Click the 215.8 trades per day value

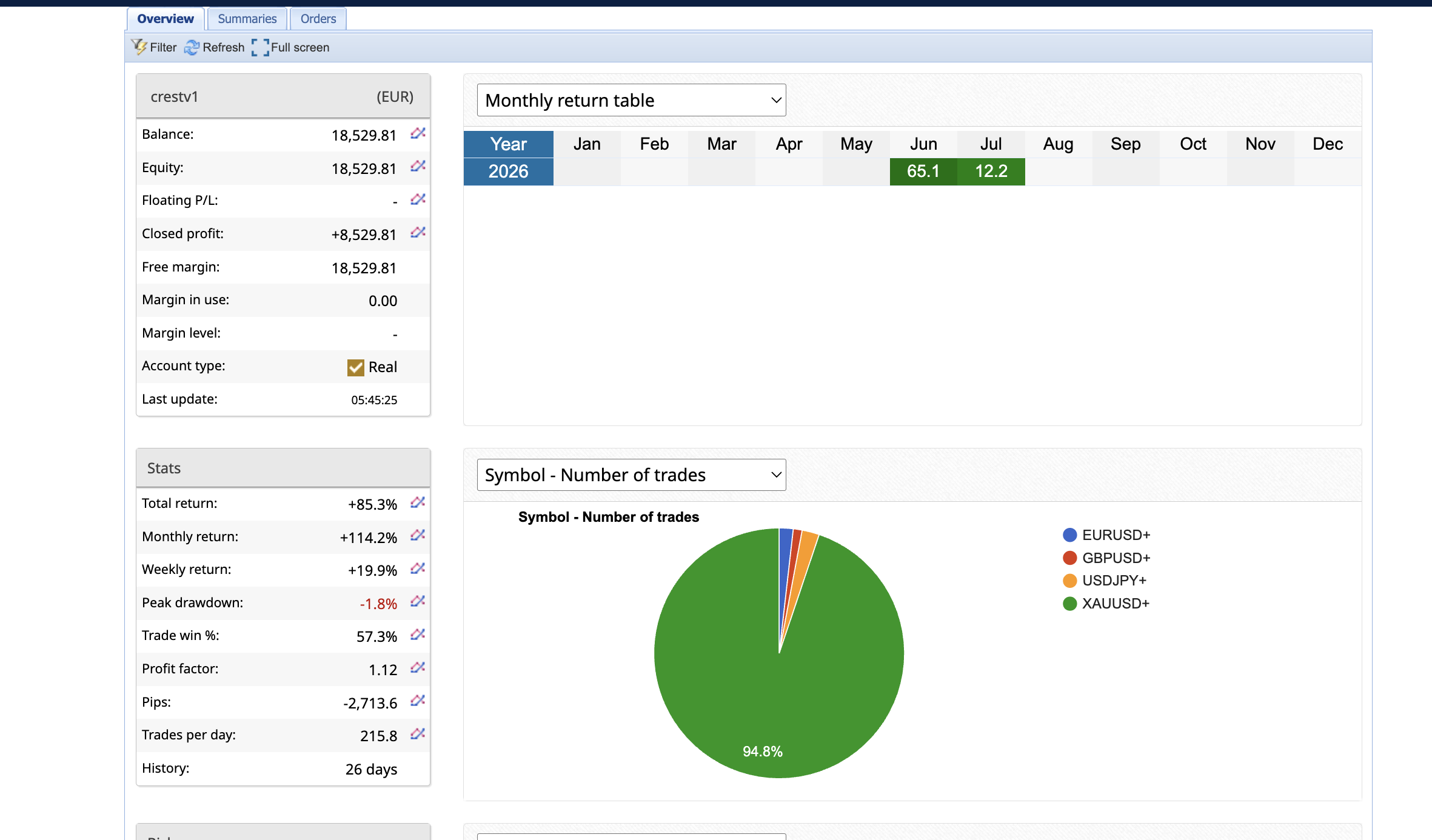click(x=378, y=736)
